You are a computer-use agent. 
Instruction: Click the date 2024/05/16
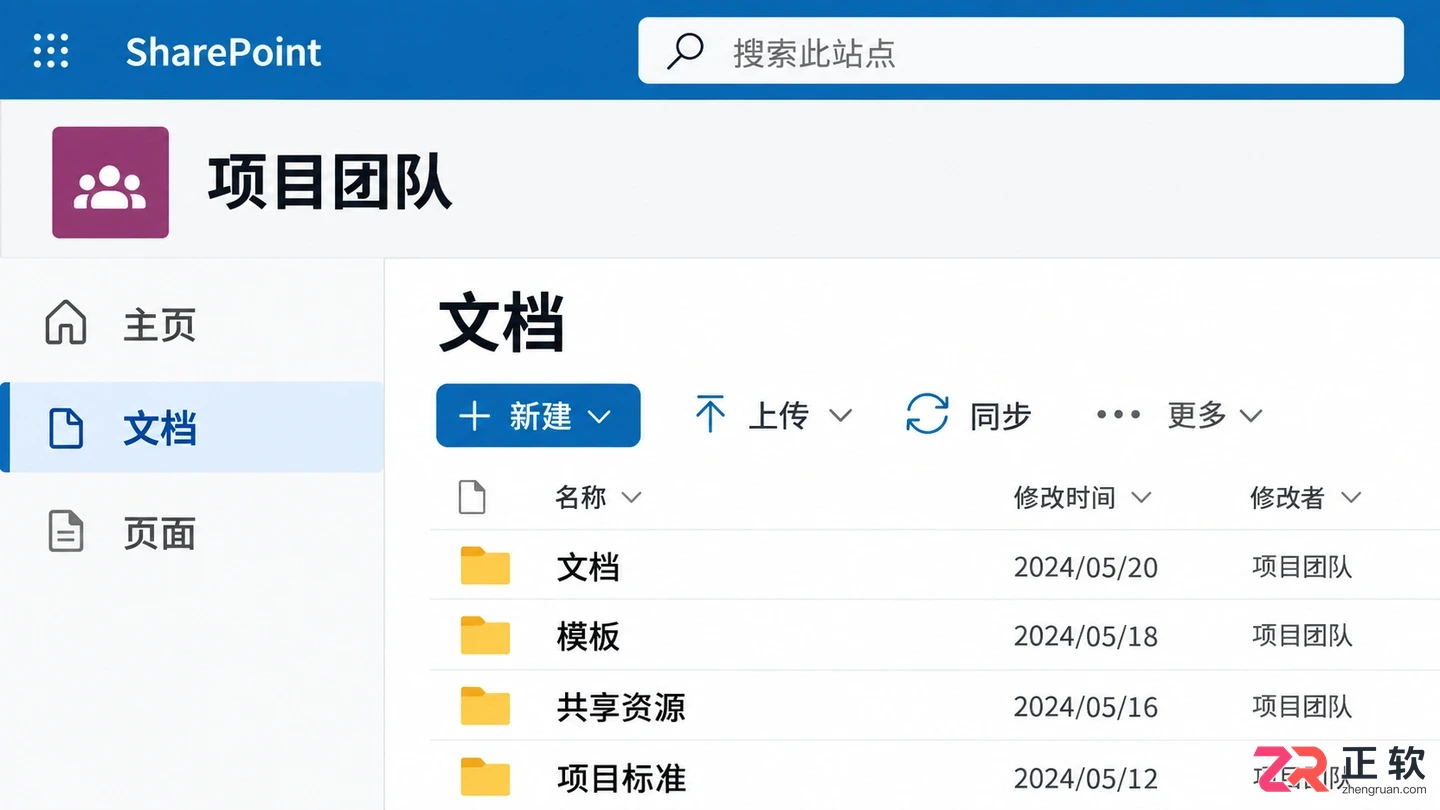click(1086, 707)
